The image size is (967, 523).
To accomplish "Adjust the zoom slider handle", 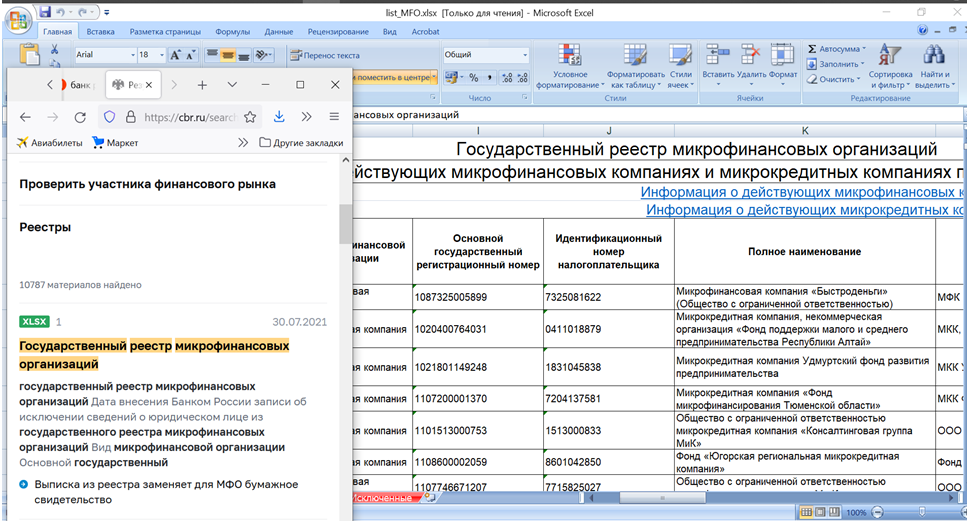I will 922,512.
